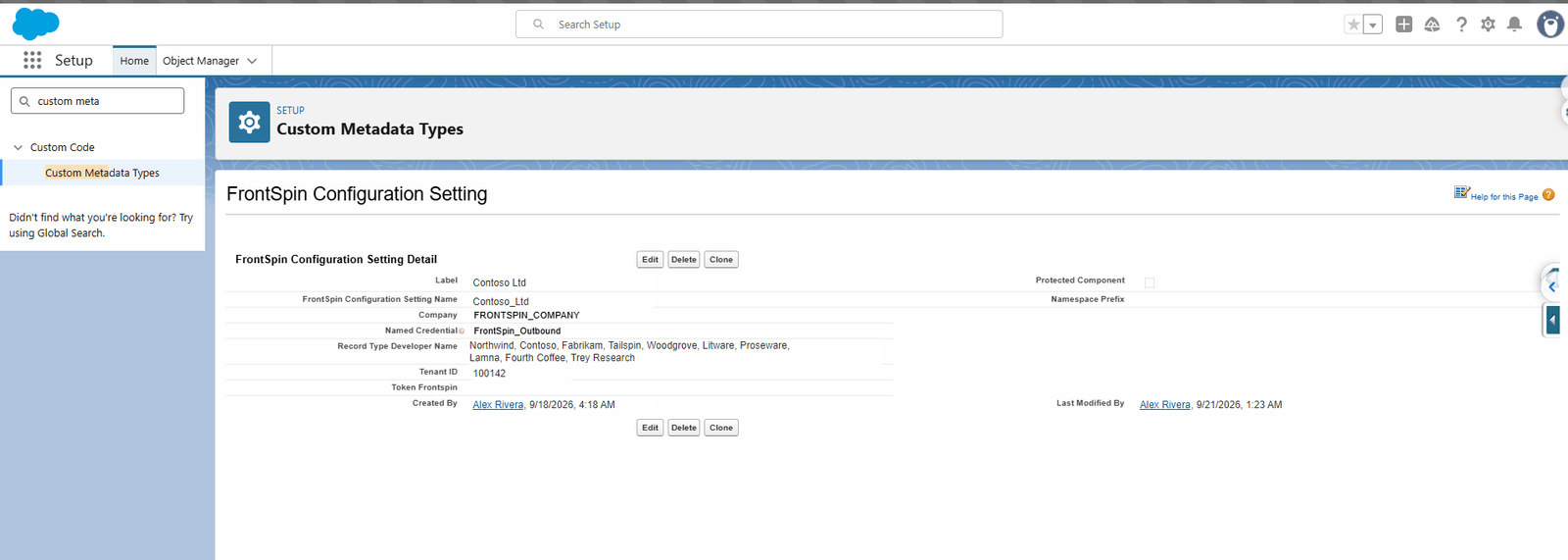Image resolution: width=1568 pixels, height=560 pixels.
Task: Open the Salesforce Help question mark
Action: (x=1461, y=25)
